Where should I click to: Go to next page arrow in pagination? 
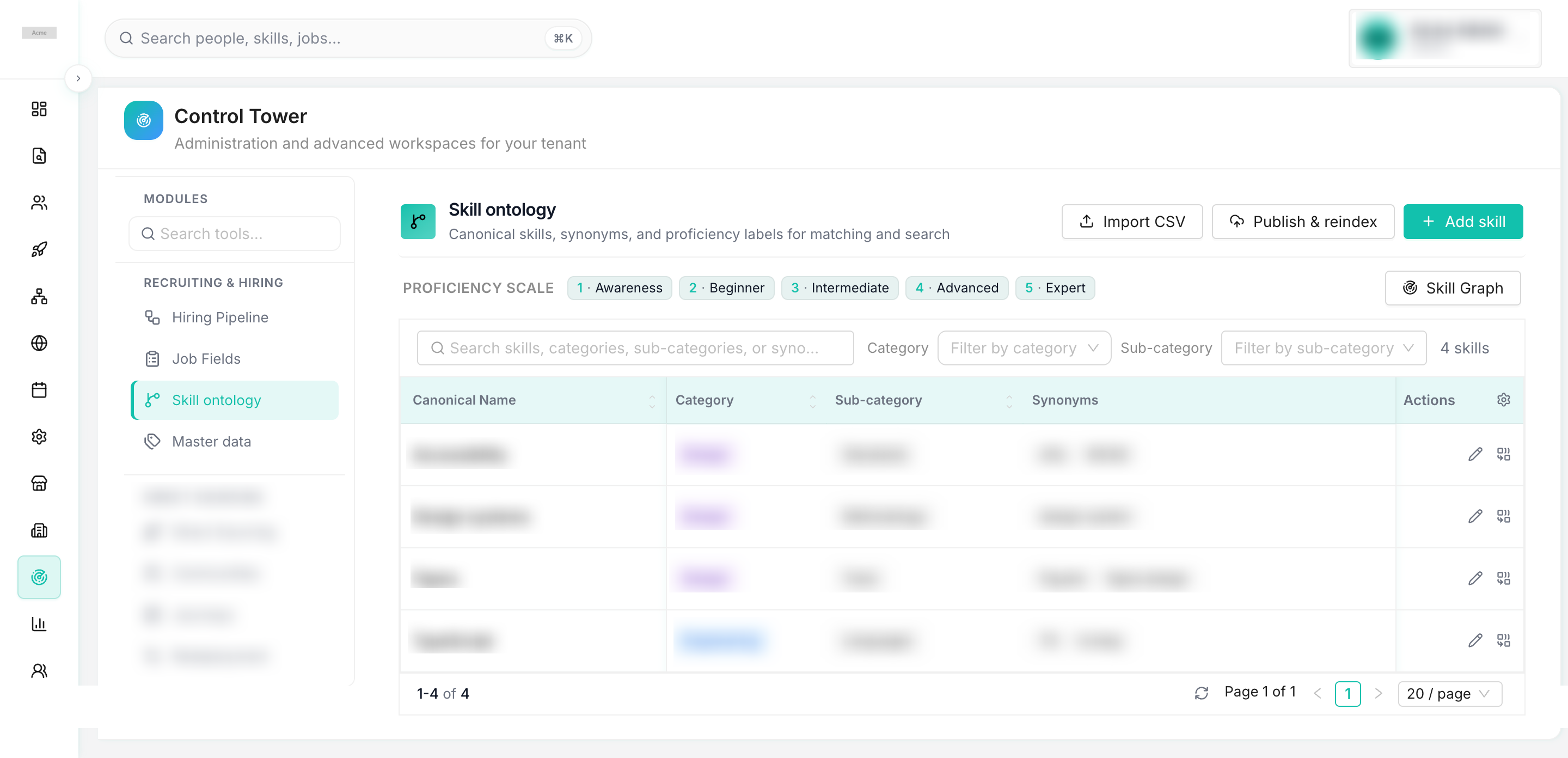(x=1379, y=694)
